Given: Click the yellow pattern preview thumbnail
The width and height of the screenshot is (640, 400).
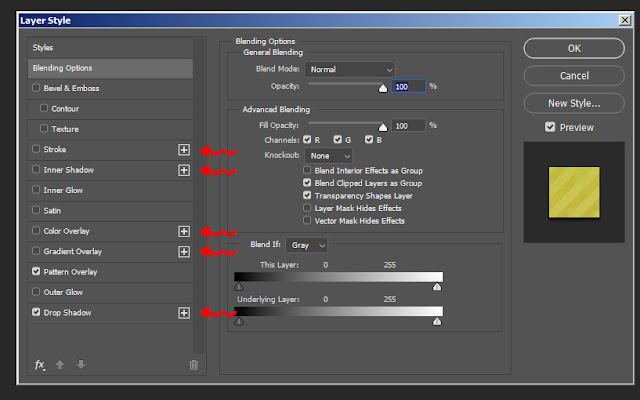Looking at the screenshot, I should point(574,192).
